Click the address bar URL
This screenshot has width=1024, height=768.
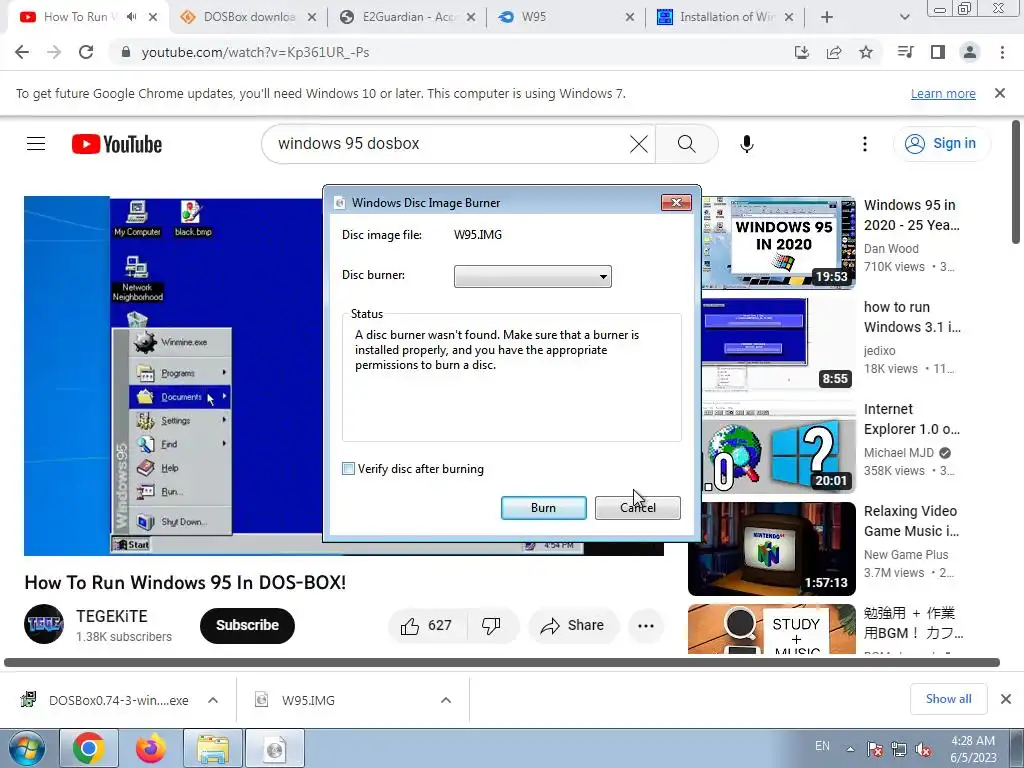click(x=255, y=53)
